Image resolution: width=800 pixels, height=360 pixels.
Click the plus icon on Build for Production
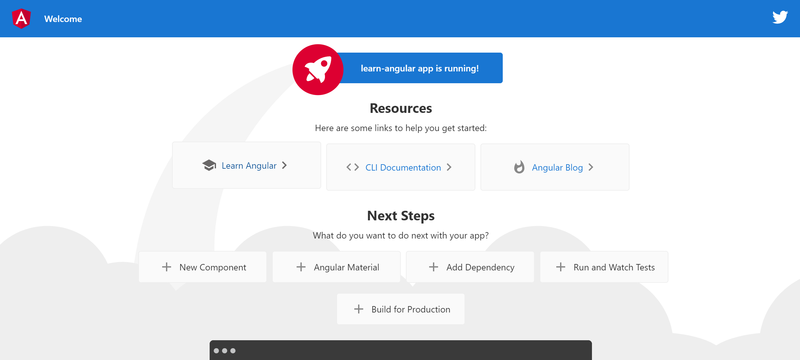pyautogui.click(x=359, y=309)
